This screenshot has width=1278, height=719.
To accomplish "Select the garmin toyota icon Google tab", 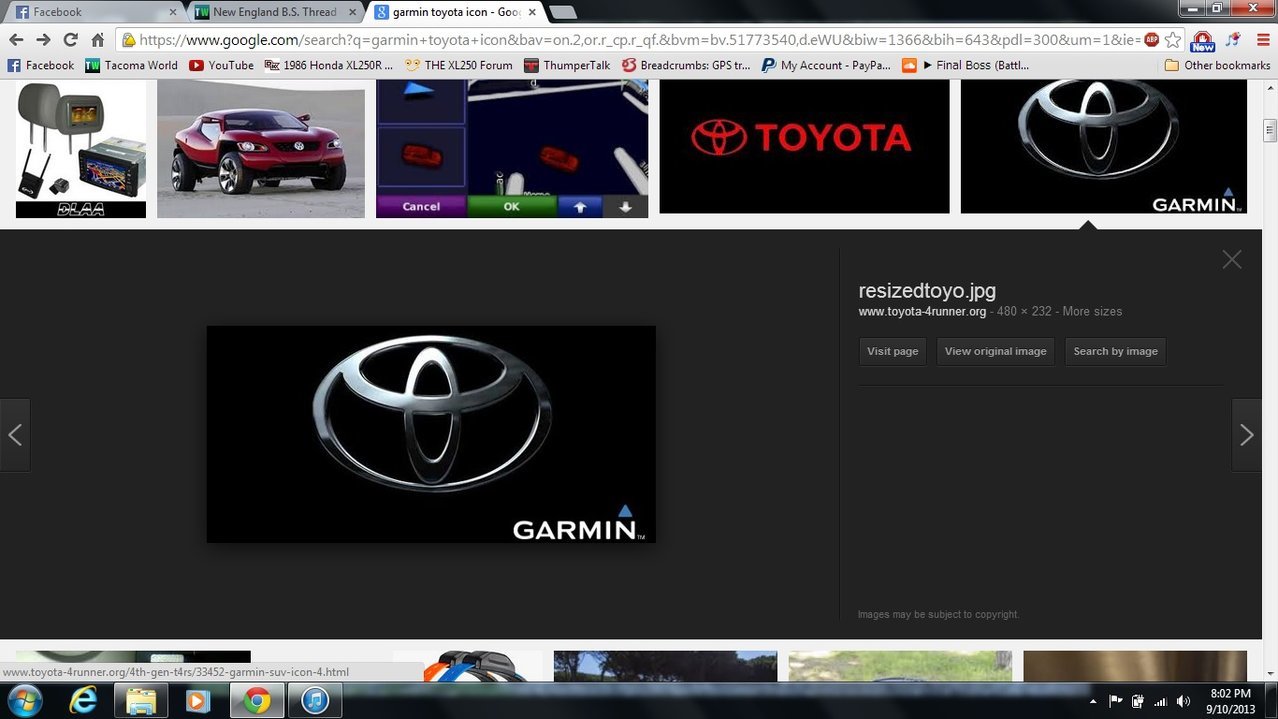I will (455, 12).
